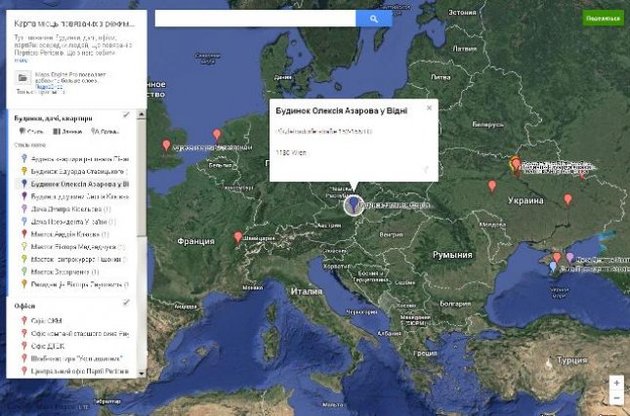Click the blue marker pin in Vienna
The width and height of the screenshot is (630, 416).
coord(353,204)
